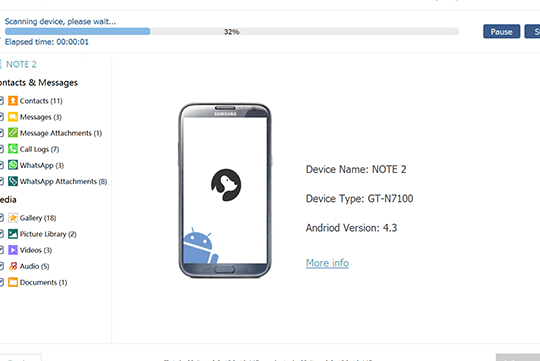Click the green Message Attachments icon
540x361 pixels.
point(13,133)
